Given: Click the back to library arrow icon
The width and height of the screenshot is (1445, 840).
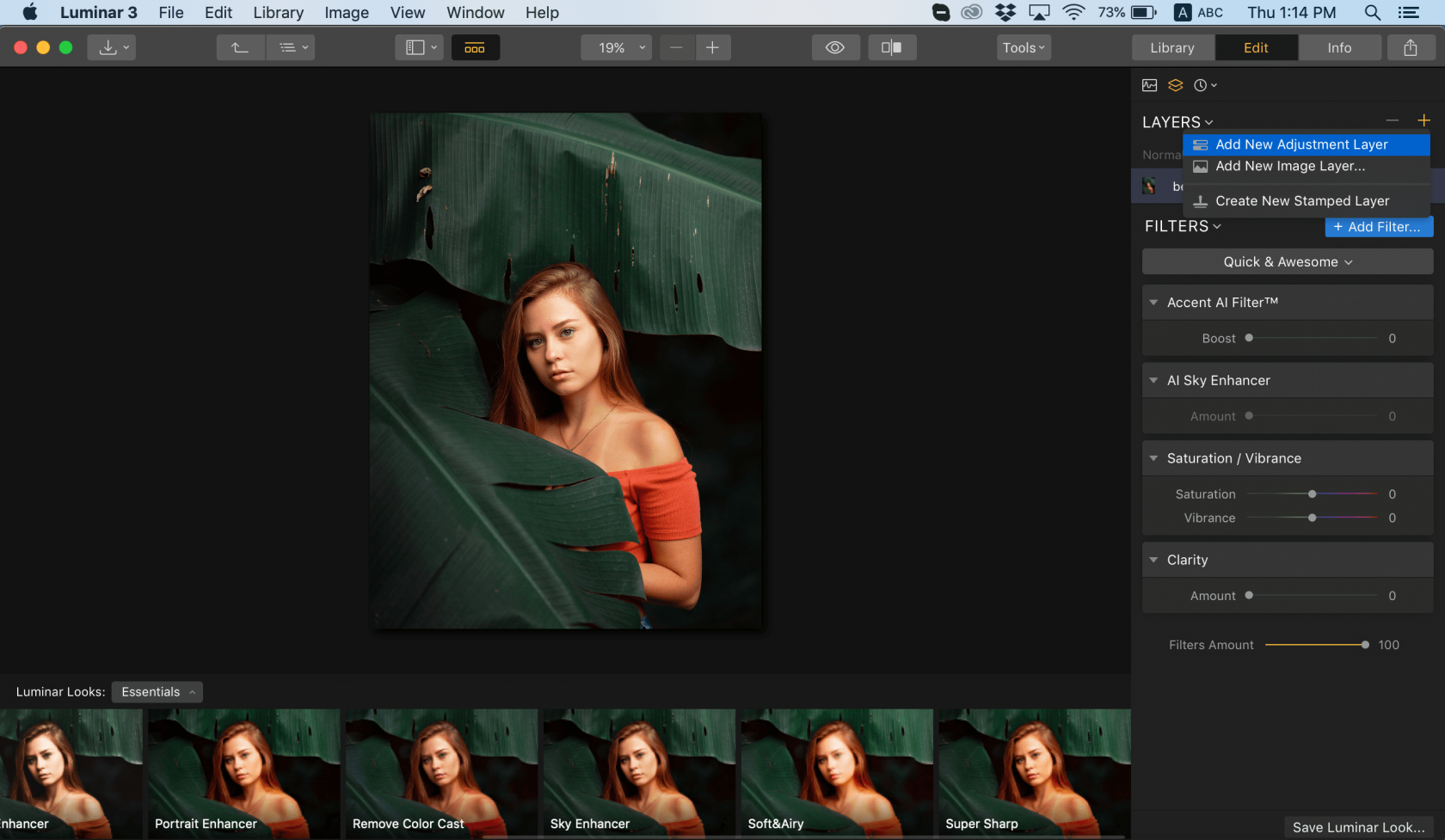Looking at the screenshot, I should coord(240,48).
